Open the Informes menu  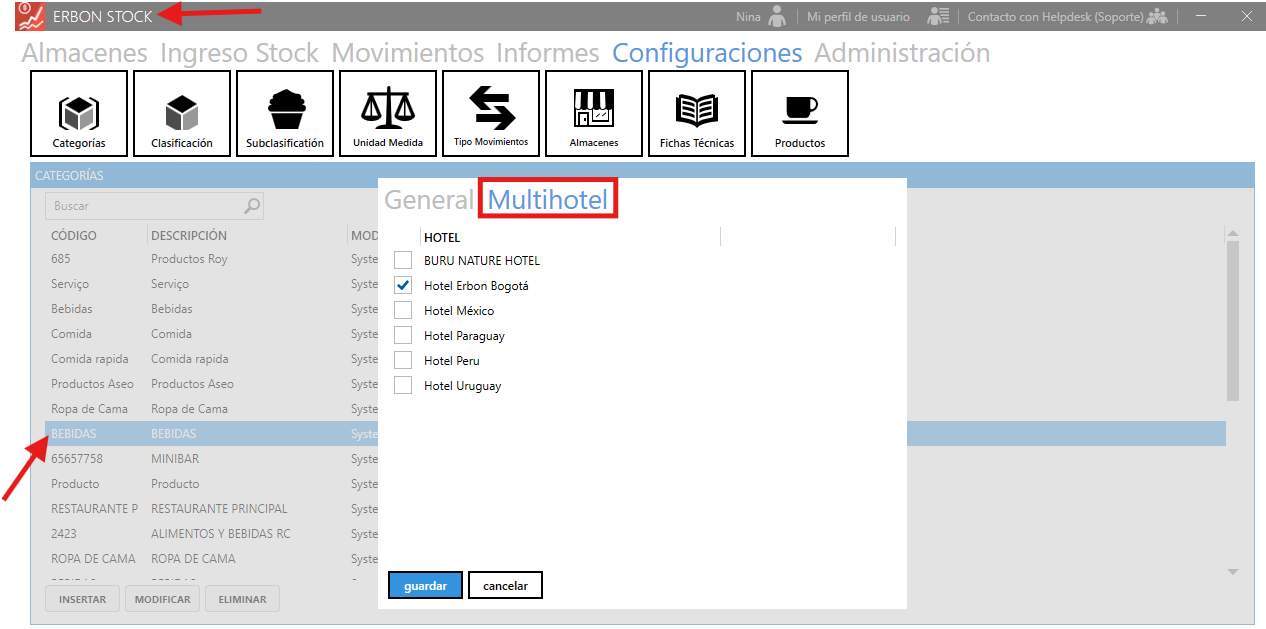point(547,53)
